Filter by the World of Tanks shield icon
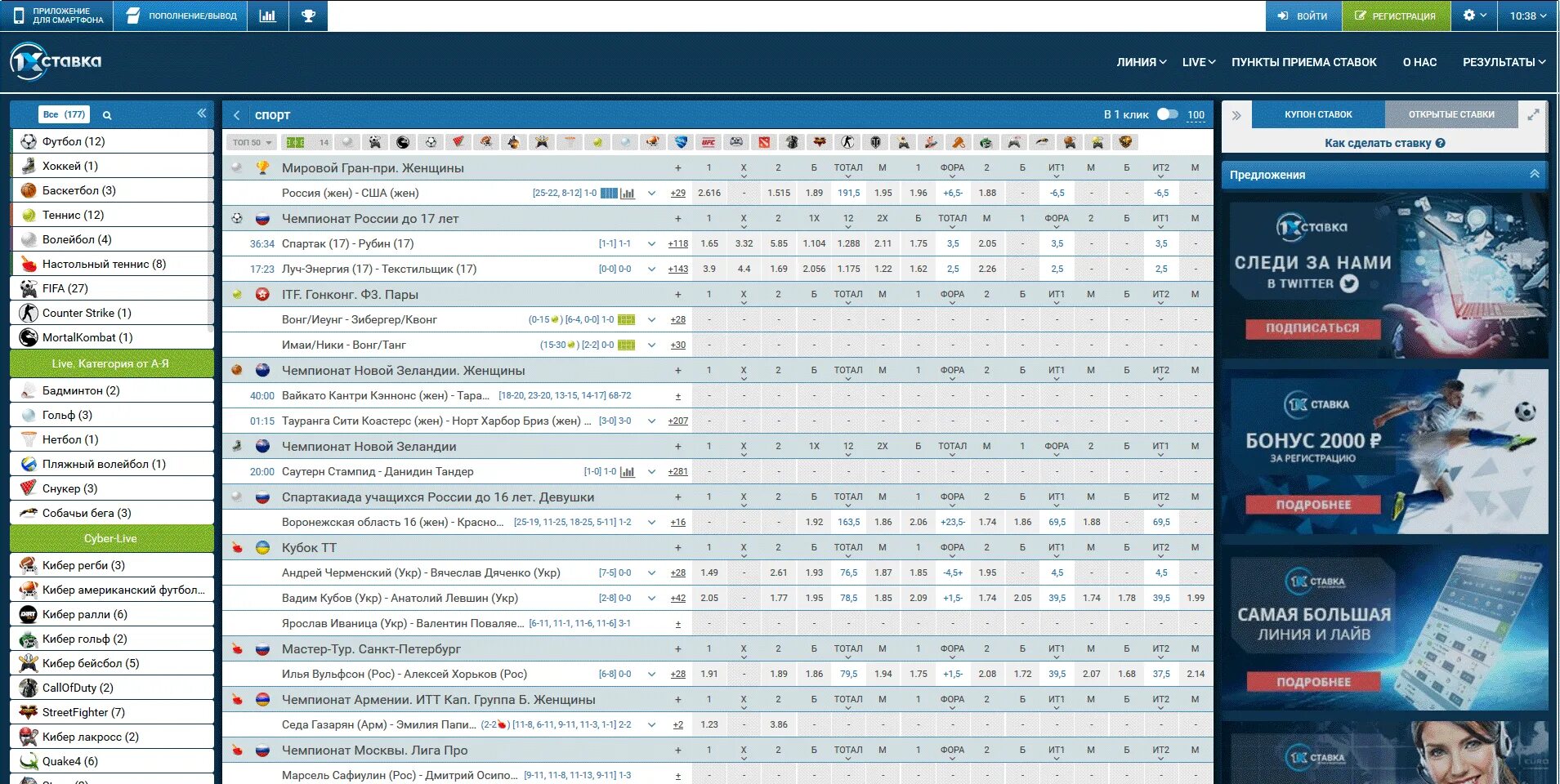 875,142
